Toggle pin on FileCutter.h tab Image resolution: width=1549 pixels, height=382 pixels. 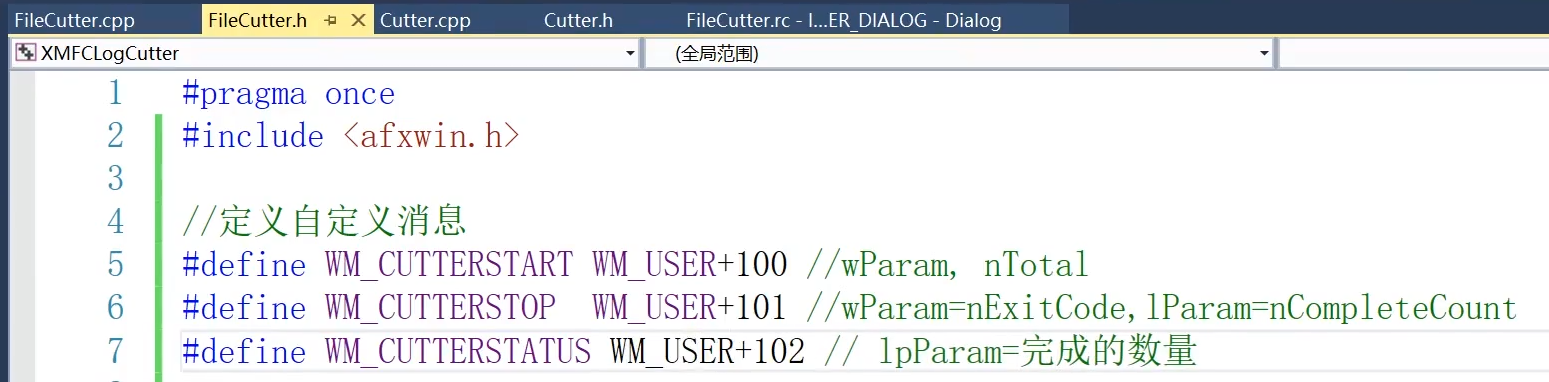tap(331, 20)
